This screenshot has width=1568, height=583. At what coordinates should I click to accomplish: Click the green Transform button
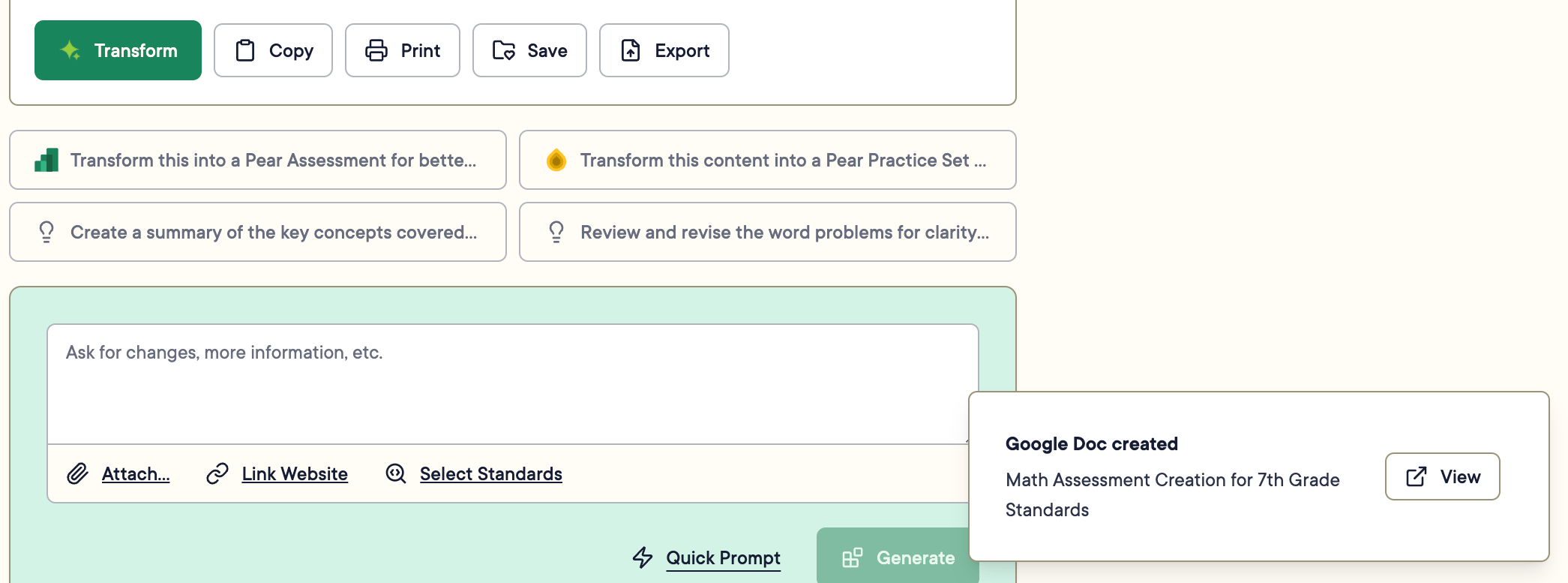[118, 50]
